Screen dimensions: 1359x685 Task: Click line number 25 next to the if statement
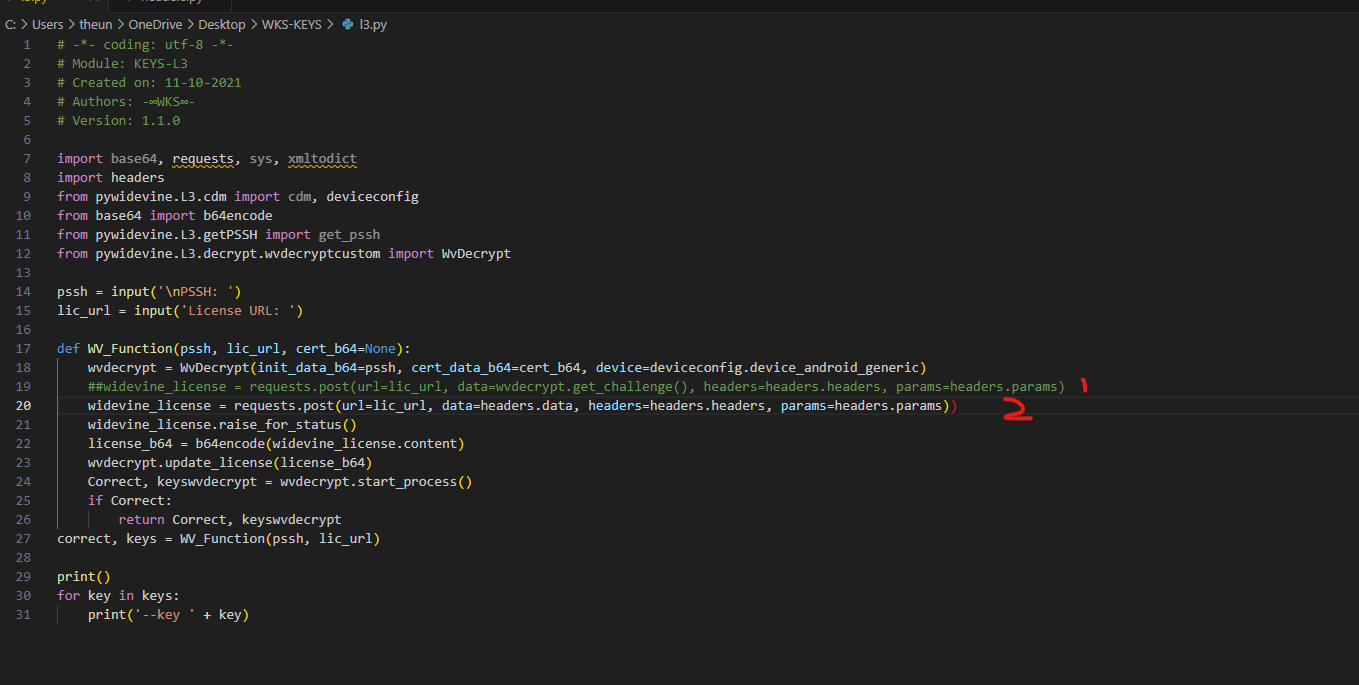pyautogui.click(x=22, y=500)
